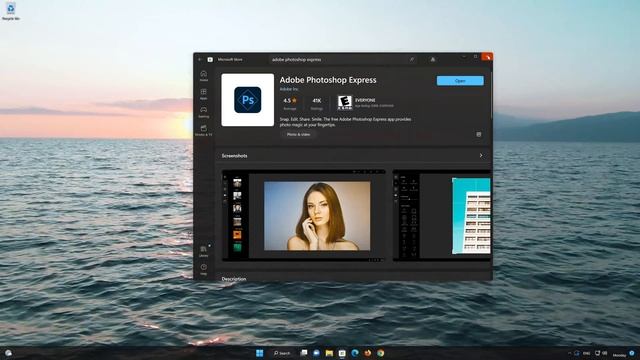Go to the Home section in Store sidebar
Viewport: 640px width, 360px height.
(x=203, y=76)
